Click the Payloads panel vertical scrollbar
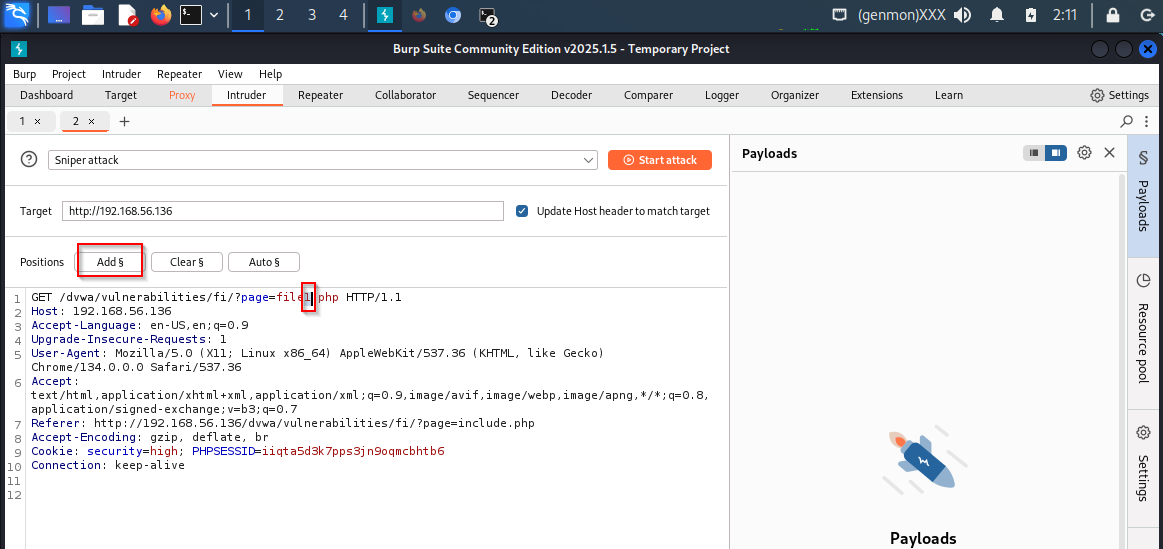Image resolution: width=1163 pixels, height=549 pixels. coord(1124,360)
